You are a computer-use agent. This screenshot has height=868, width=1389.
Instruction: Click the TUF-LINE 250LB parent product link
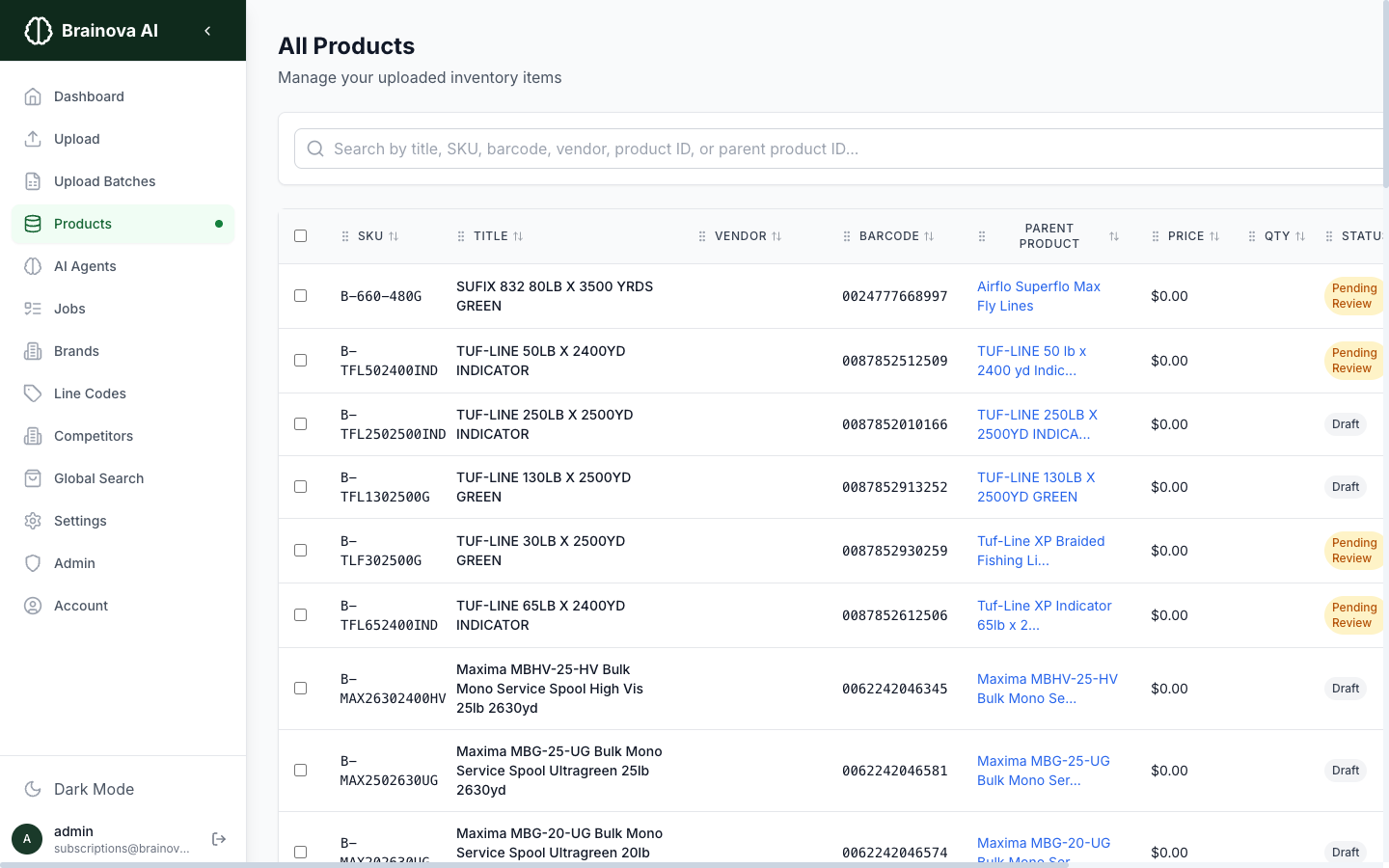tap(1037, 424)
